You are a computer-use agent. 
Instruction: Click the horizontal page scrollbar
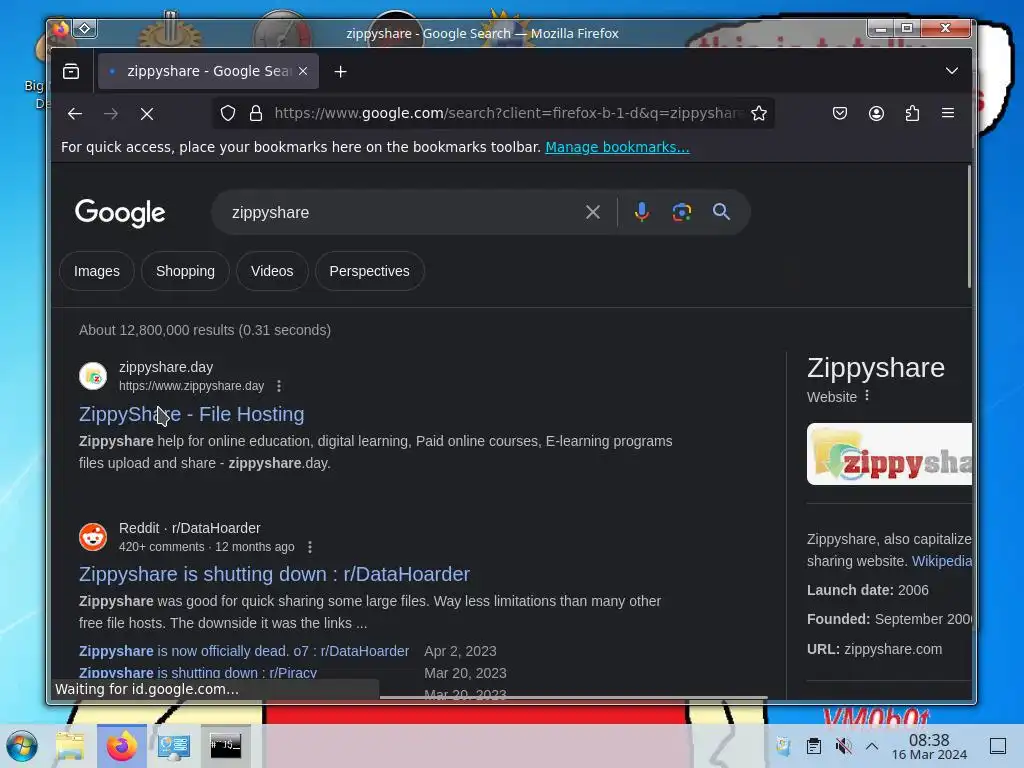point(573,698)
